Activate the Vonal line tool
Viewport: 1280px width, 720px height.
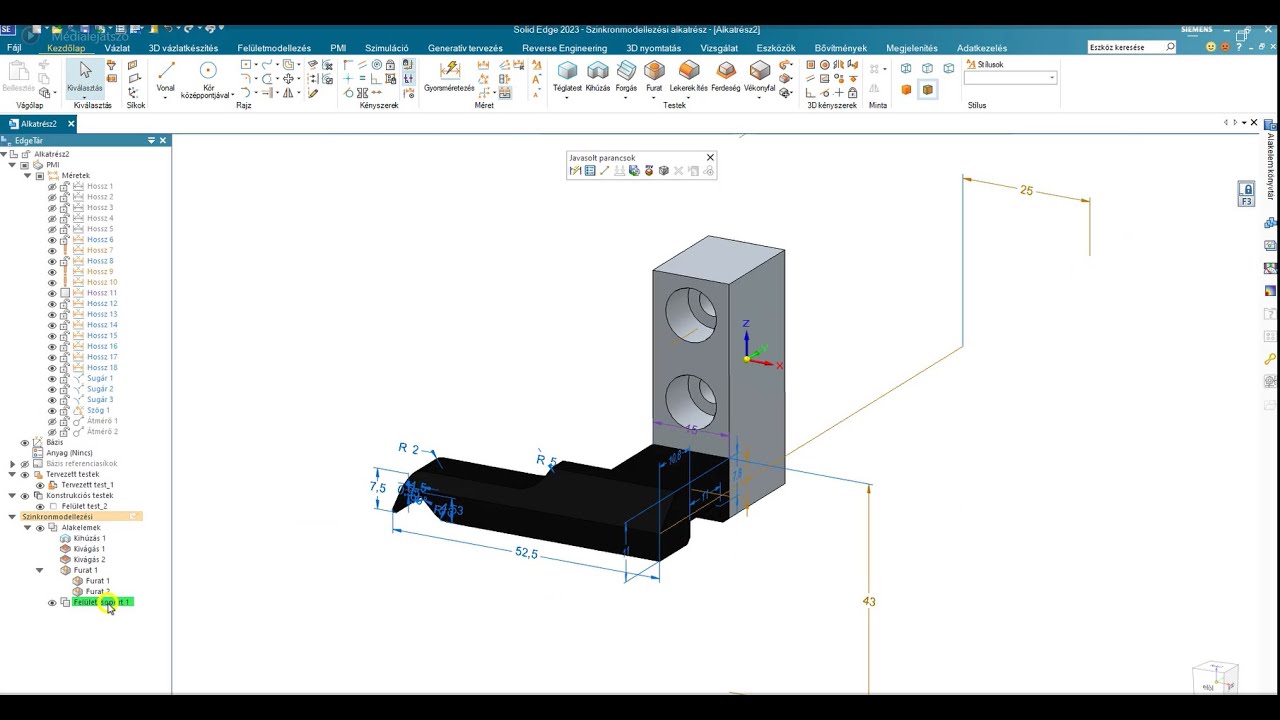[166, 76]
